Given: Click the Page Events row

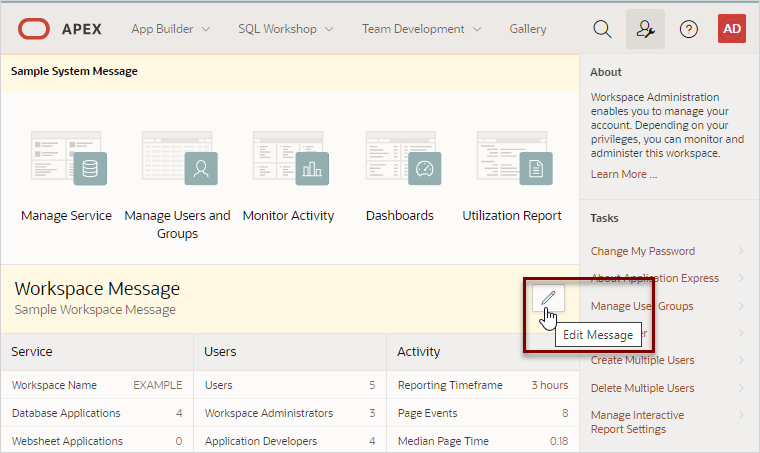Looking at the screenshot, I should 483,413.
